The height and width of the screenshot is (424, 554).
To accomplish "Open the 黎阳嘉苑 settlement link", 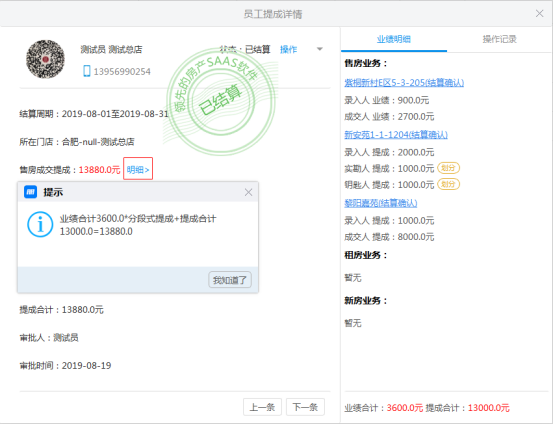I will tap(381, 203).
